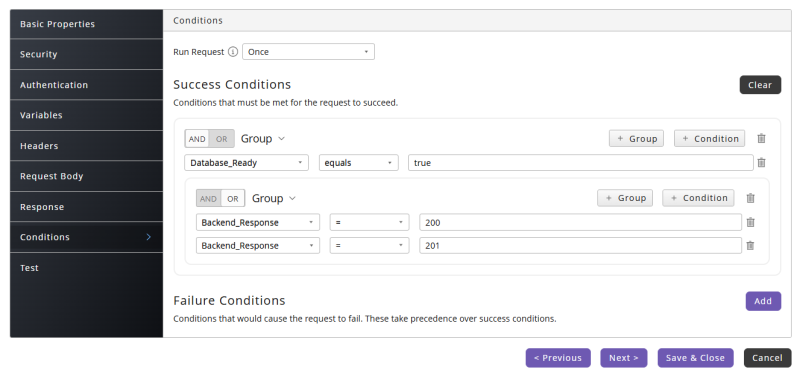Set outer group logic to AND
The height and width of the screenshot is (376, 800).
pos(197,139)
